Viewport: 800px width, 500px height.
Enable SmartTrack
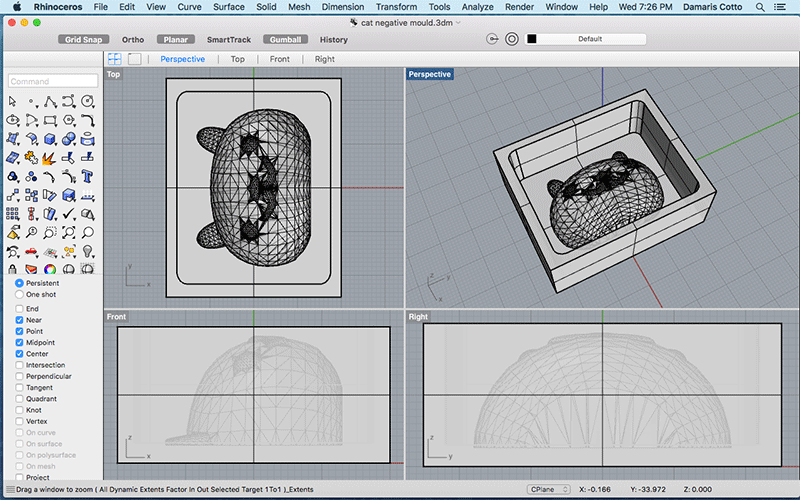point(229,39)
